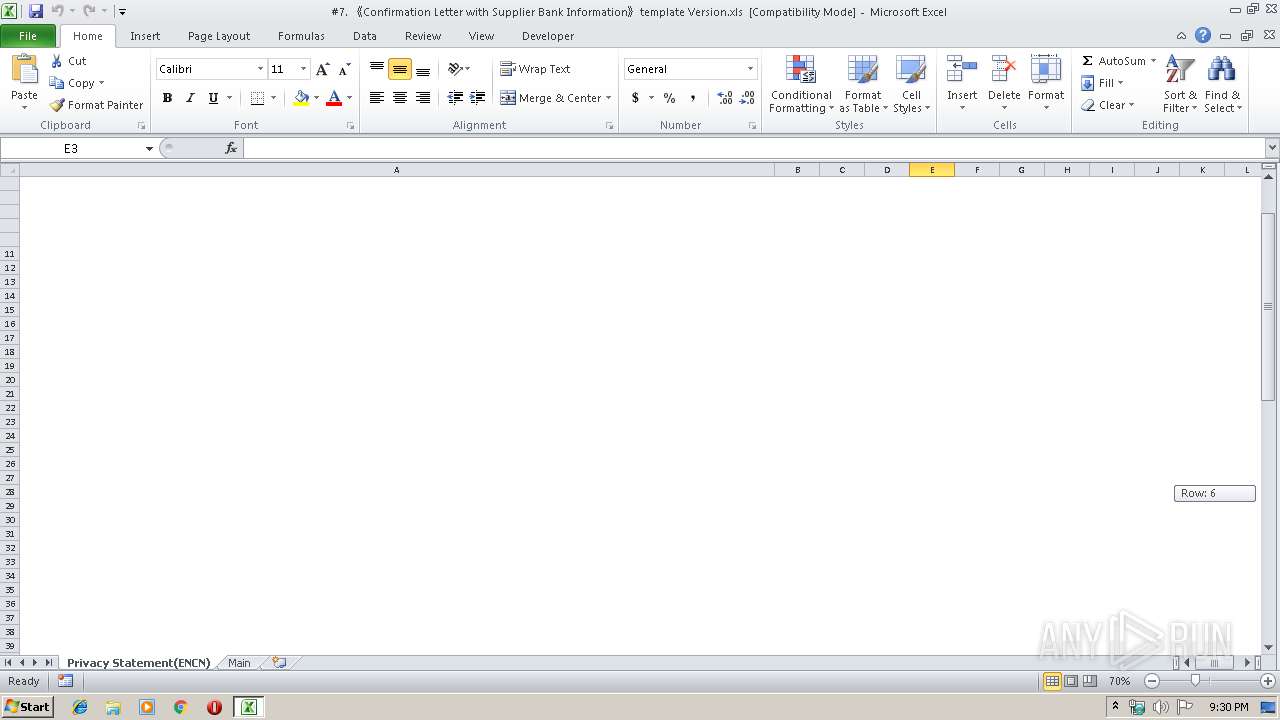This screenshot has width=1280, height=720.
Task: Switch to Page Break Preview
Action: (x=1090, y=681)
